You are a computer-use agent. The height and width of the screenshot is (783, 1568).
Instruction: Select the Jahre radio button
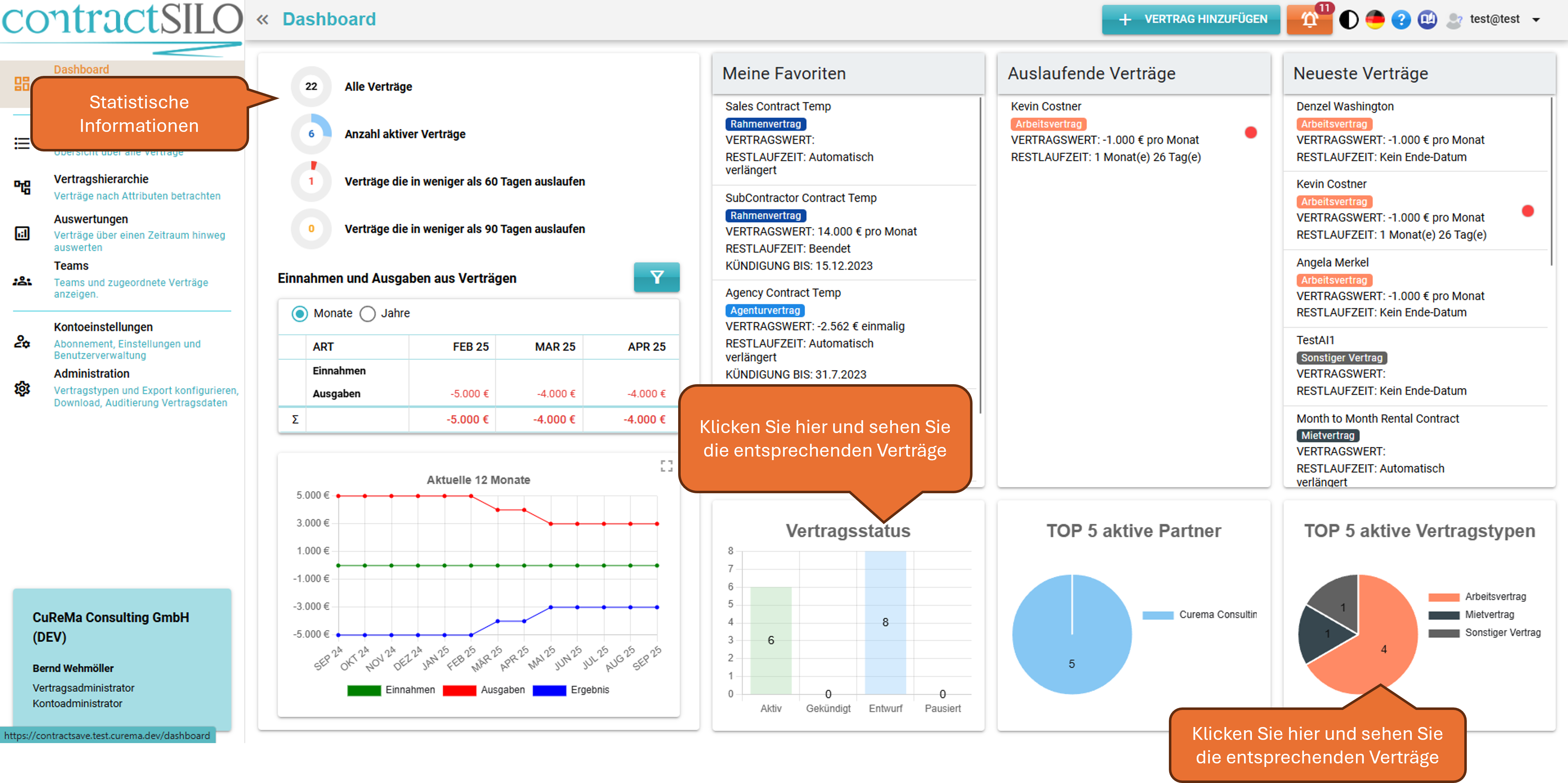pos(368,314)
